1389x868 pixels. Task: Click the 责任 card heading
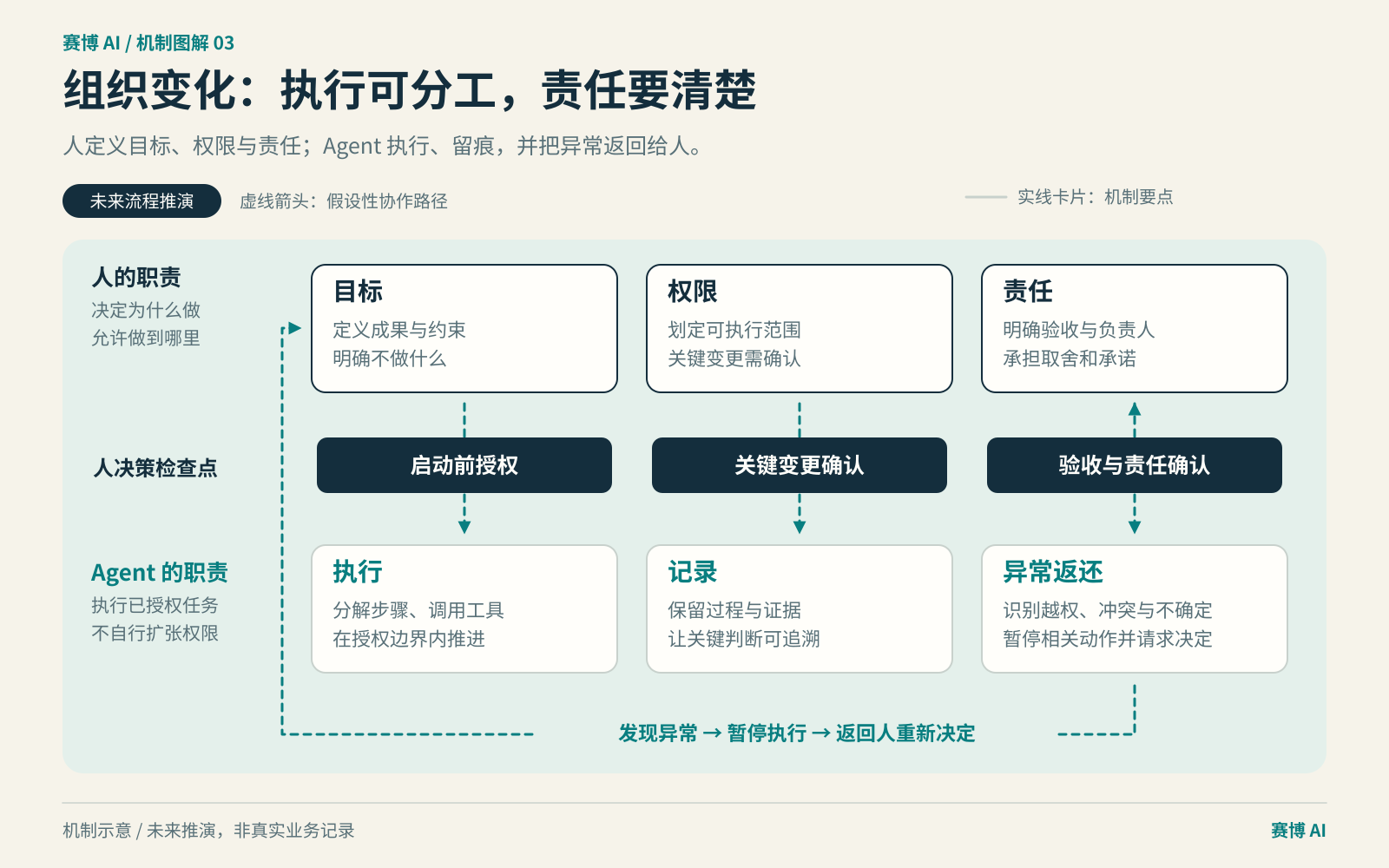pos(1028,292)
